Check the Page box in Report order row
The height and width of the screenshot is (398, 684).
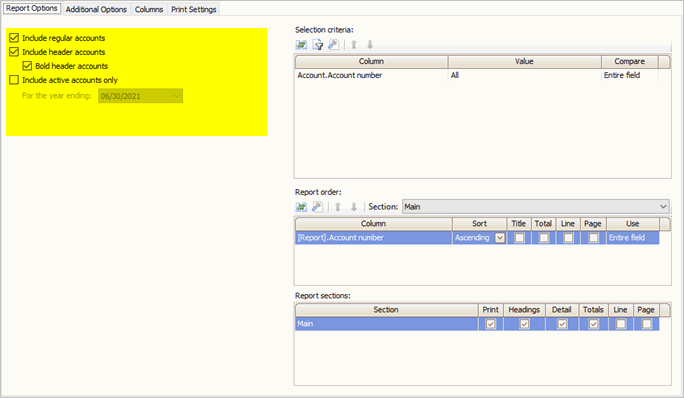(593, 238)
